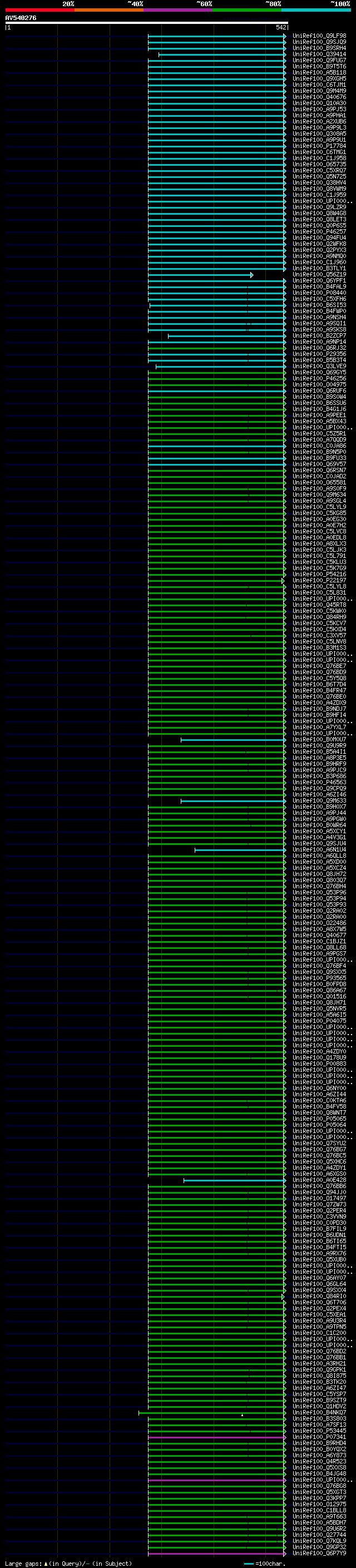Open hit UniRef100_B9SRM4
Image resolution: width=356 pixels, height=1568 pixels.
(x=319, y=48)
